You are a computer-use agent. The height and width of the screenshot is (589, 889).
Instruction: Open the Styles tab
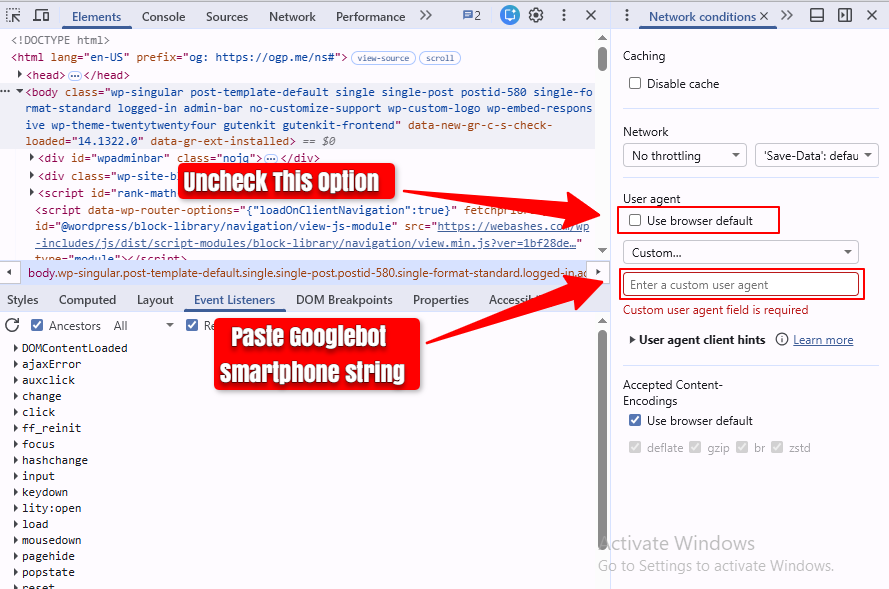23,300
